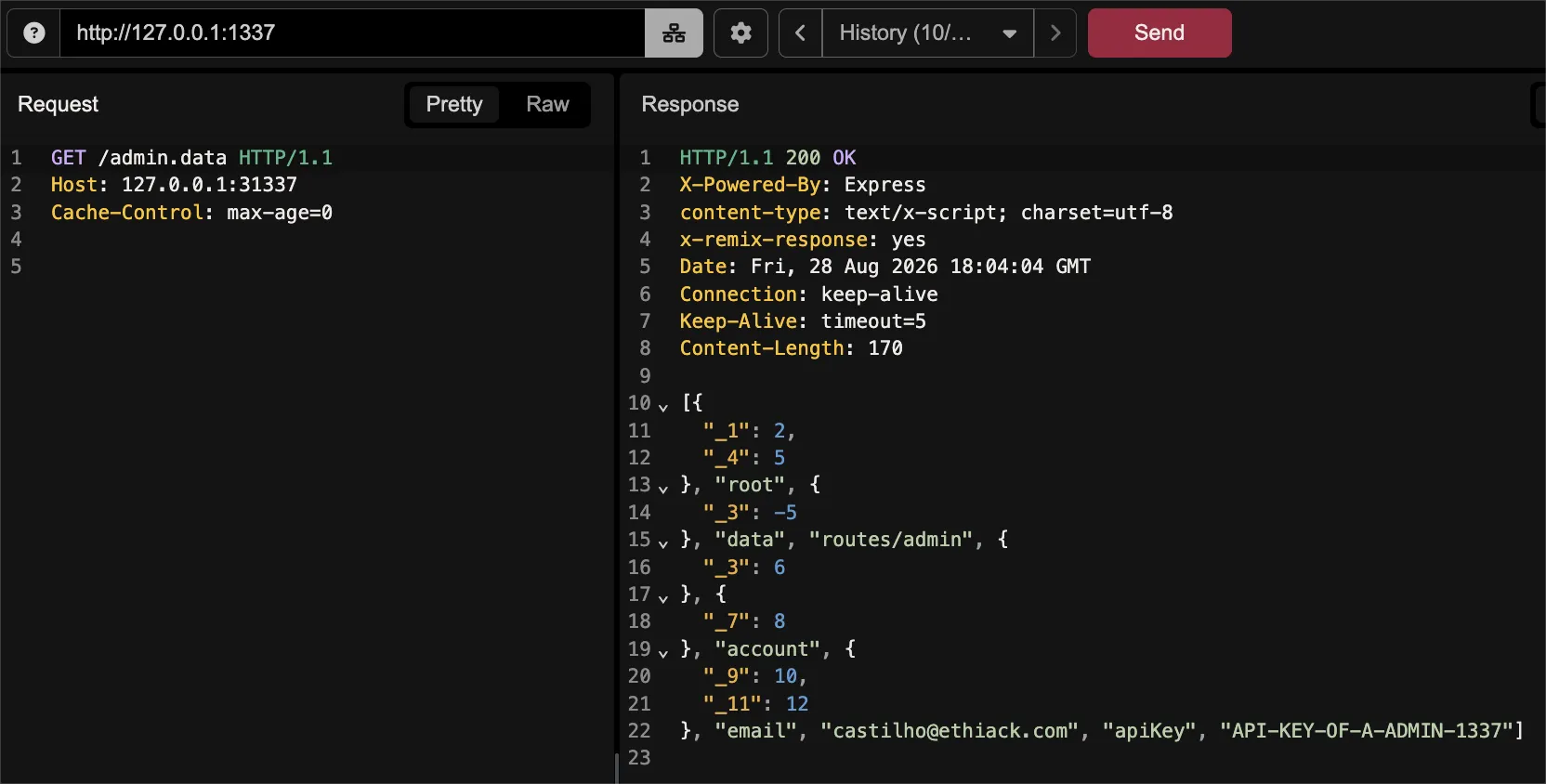Send the request
This screenshot has width=1546, height=784.
tap(1159, 33)
